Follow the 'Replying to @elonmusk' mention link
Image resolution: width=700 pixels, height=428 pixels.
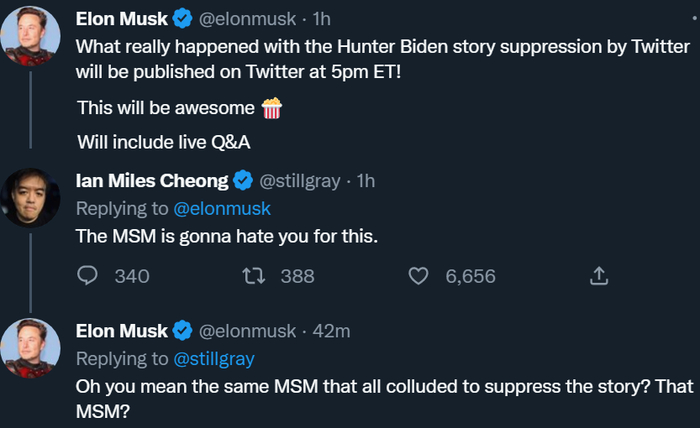point(223,208)
